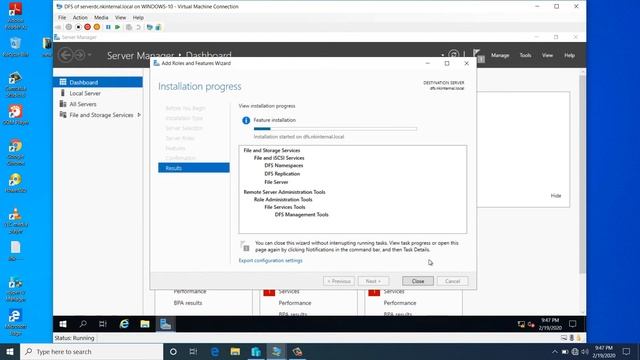Viewport: 640px width, 360px height.
Task: Click the Ctrl+Alt+Del toolbar icon in VM Connection
Action: point(58,27)
